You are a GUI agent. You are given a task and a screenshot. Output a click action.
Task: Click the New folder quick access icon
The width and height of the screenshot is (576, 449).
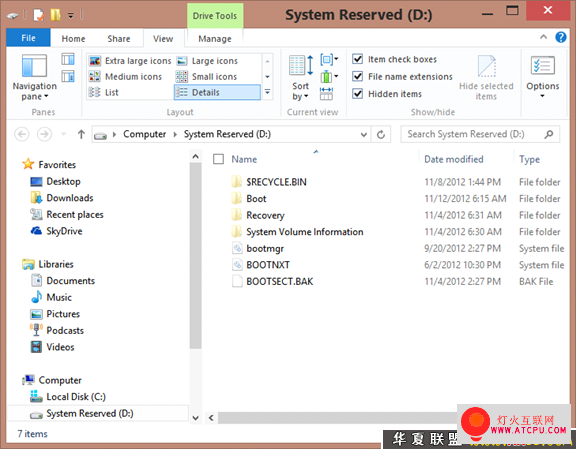pyautogui.click(x=55, y=15)
